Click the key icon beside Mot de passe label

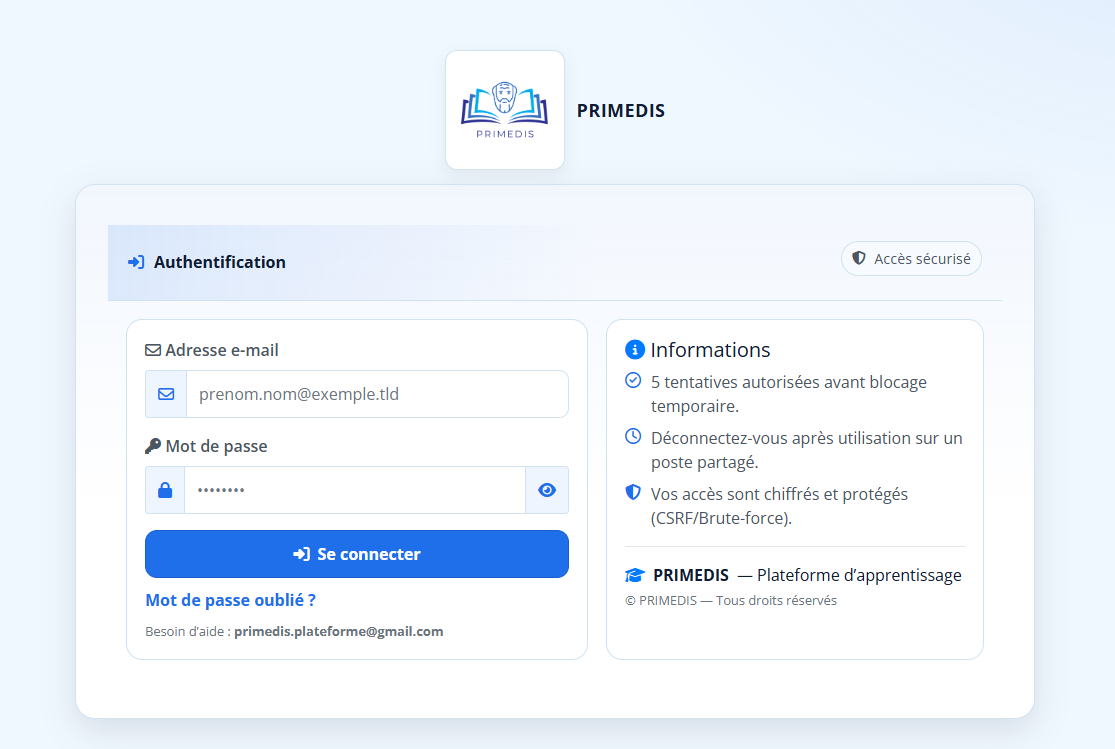(152, 445)
